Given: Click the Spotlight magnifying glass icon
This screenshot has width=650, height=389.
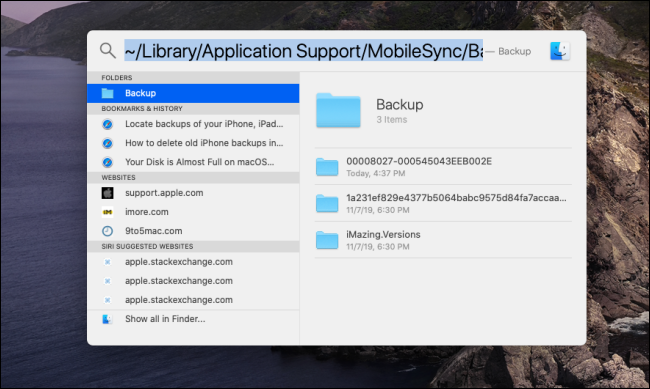Looking at the screenshot, I should pos(108,51).
